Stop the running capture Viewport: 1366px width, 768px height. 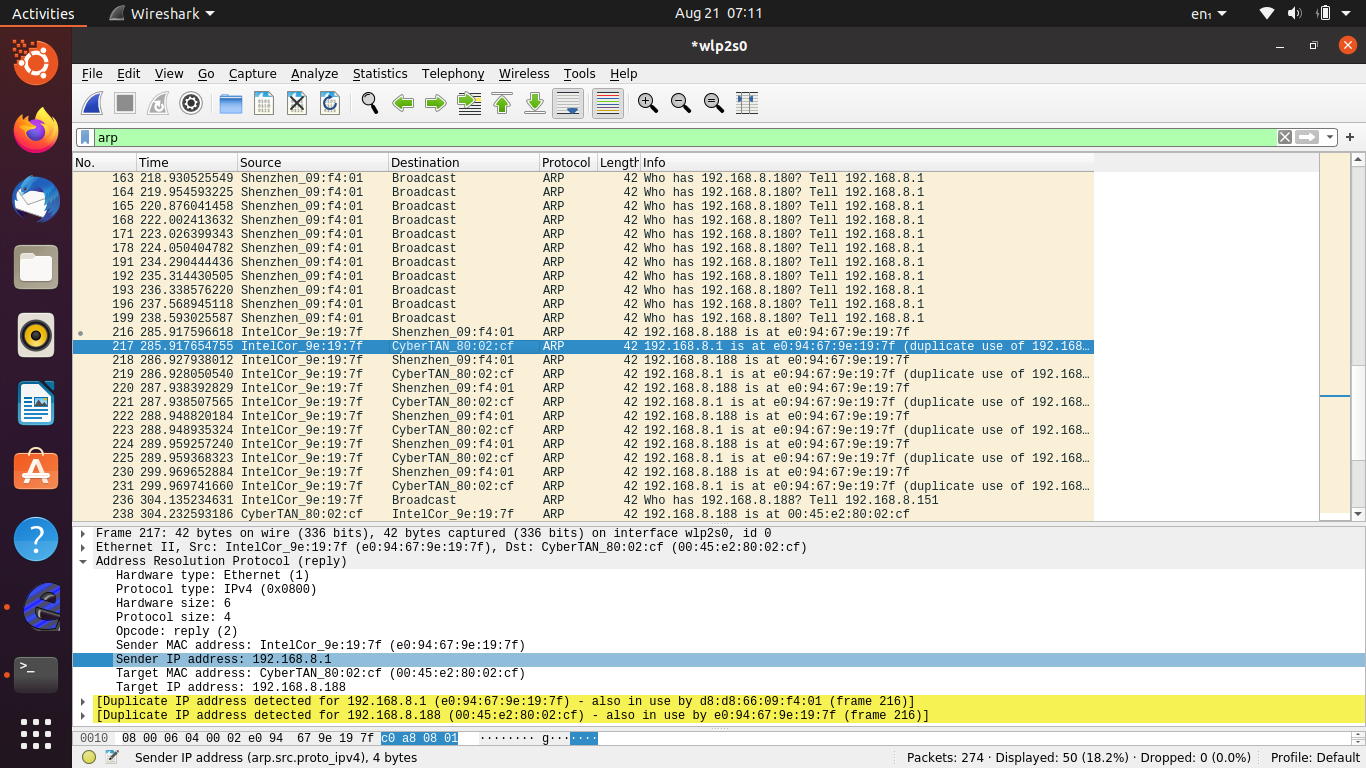pos(125,103)
